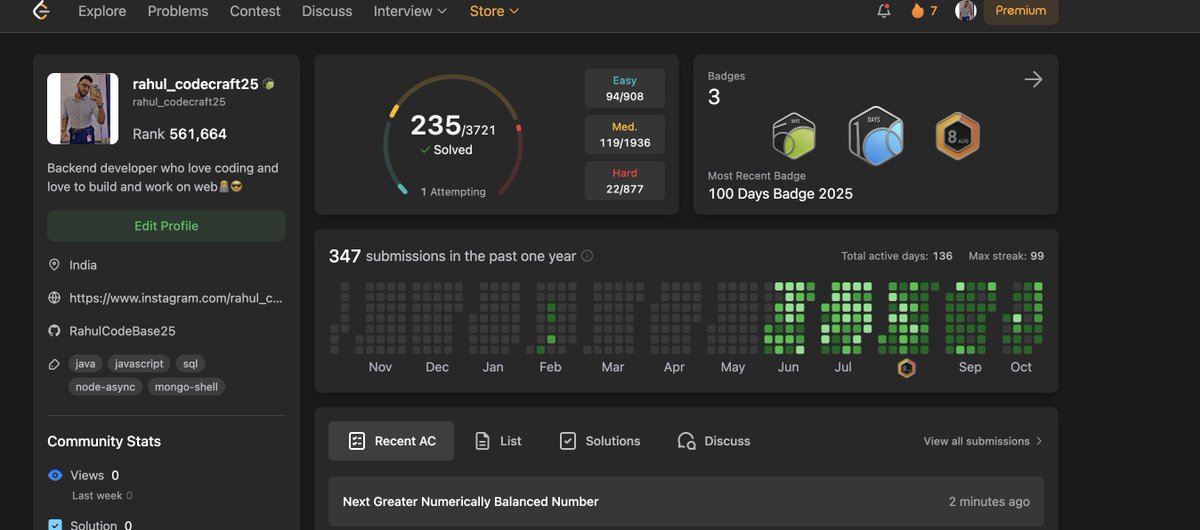The width and height of the screenshot is (1200, 530).
Task: Click the Total active days: 136 text
Action: (x=897, y=256)
